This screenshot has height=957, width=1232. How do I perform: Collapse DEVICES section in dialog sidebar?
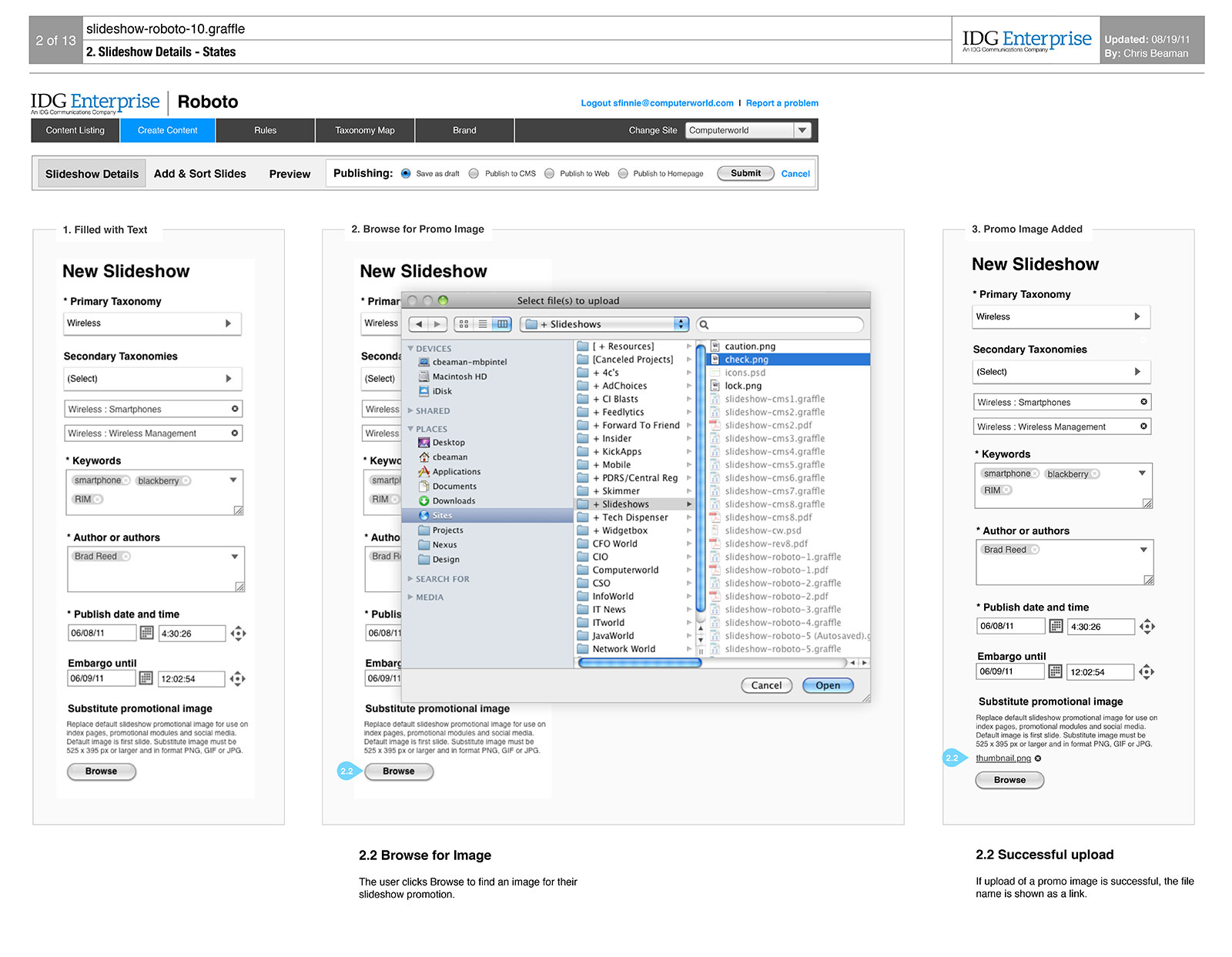pos(411,349)
